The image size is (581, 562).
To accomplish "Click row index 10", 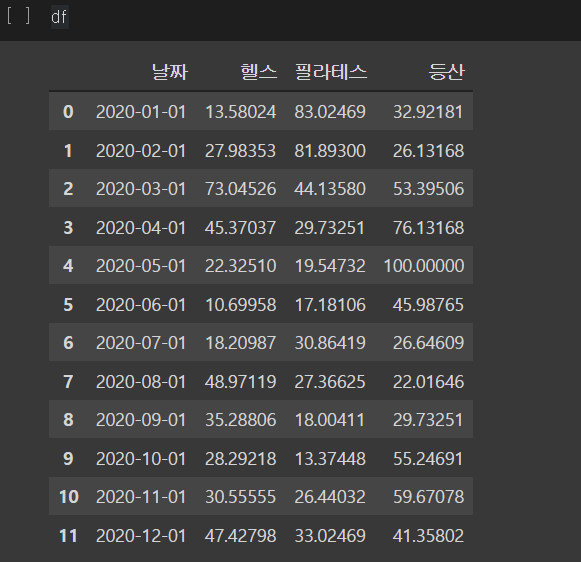I will [x=69, y=497].
